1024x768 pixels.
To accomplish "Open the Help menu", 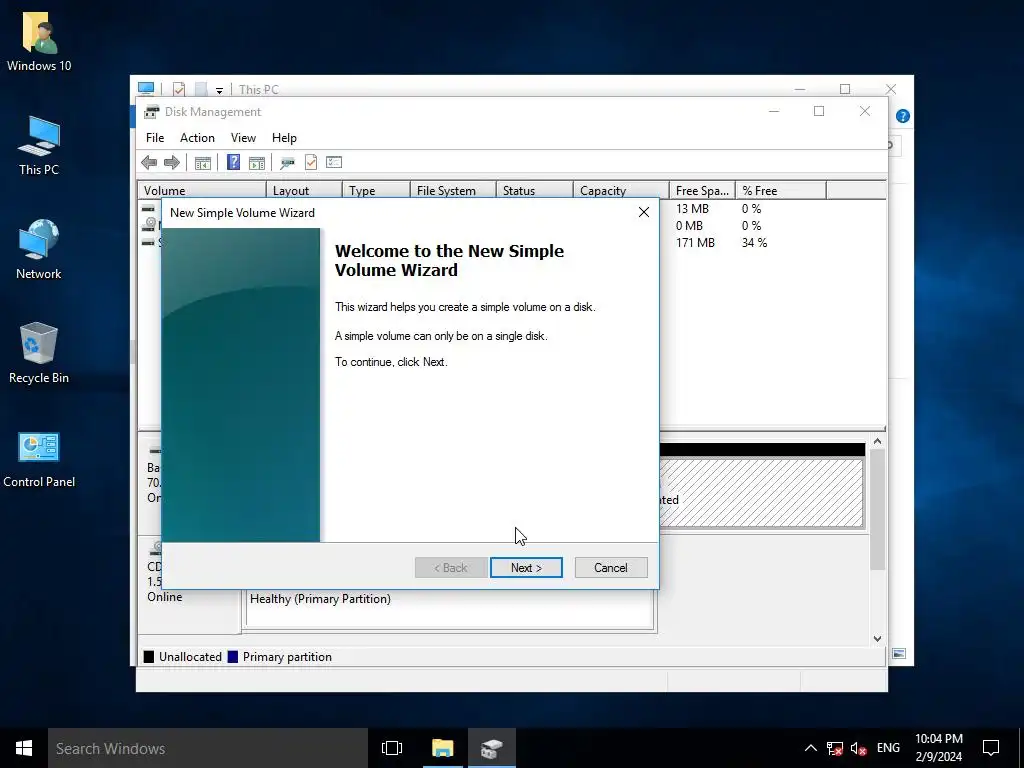I will [284, 138].
